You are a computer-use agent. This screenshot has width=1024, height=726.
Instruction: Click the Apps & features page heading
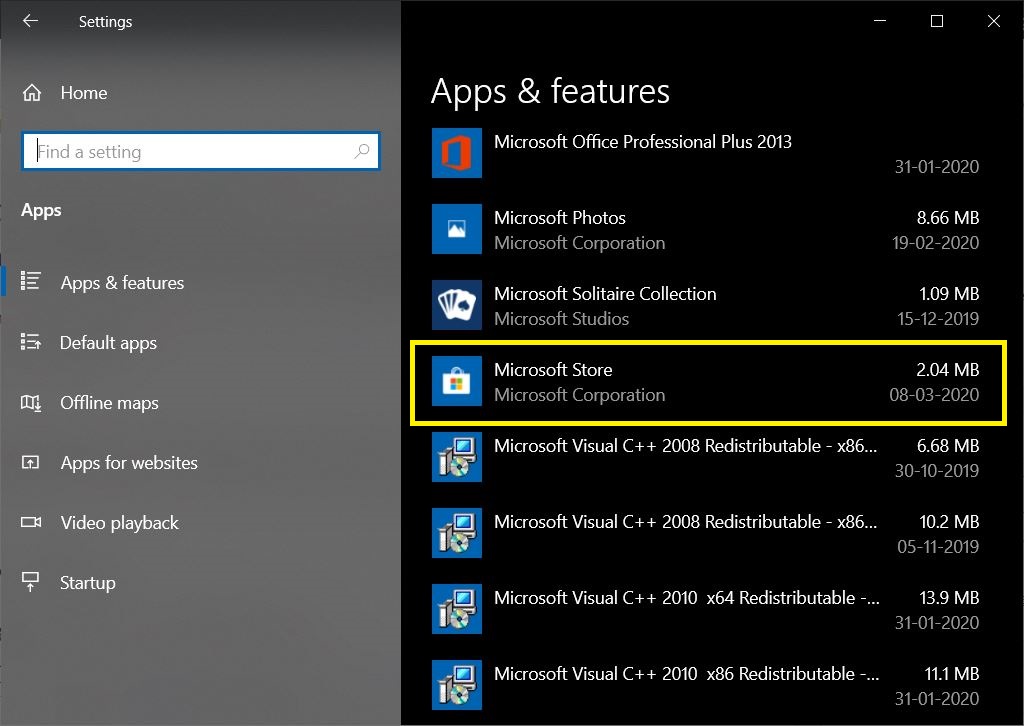[550, 91]
